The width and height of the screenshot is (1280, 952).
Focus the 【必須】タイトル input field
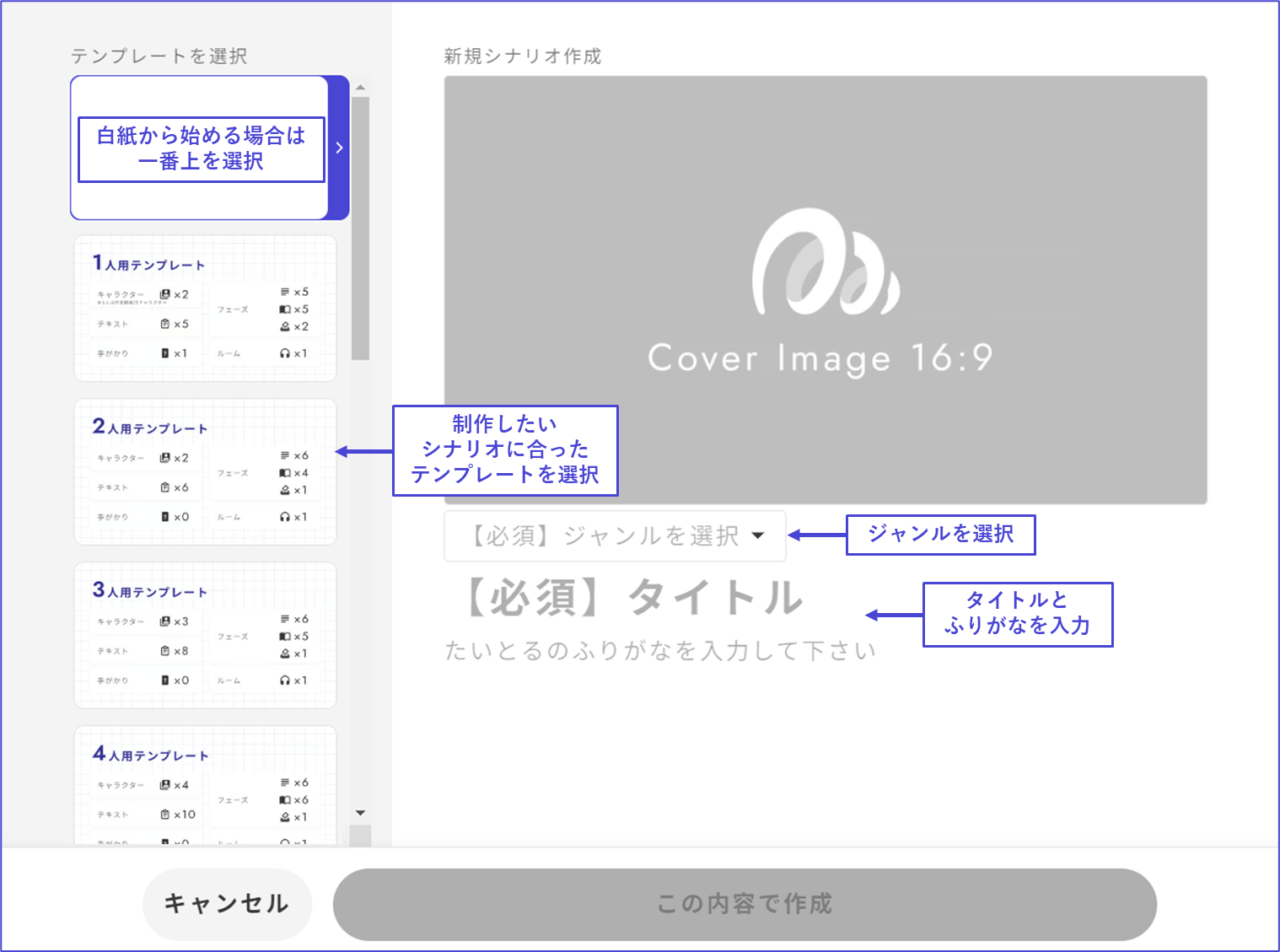point(632,598)
